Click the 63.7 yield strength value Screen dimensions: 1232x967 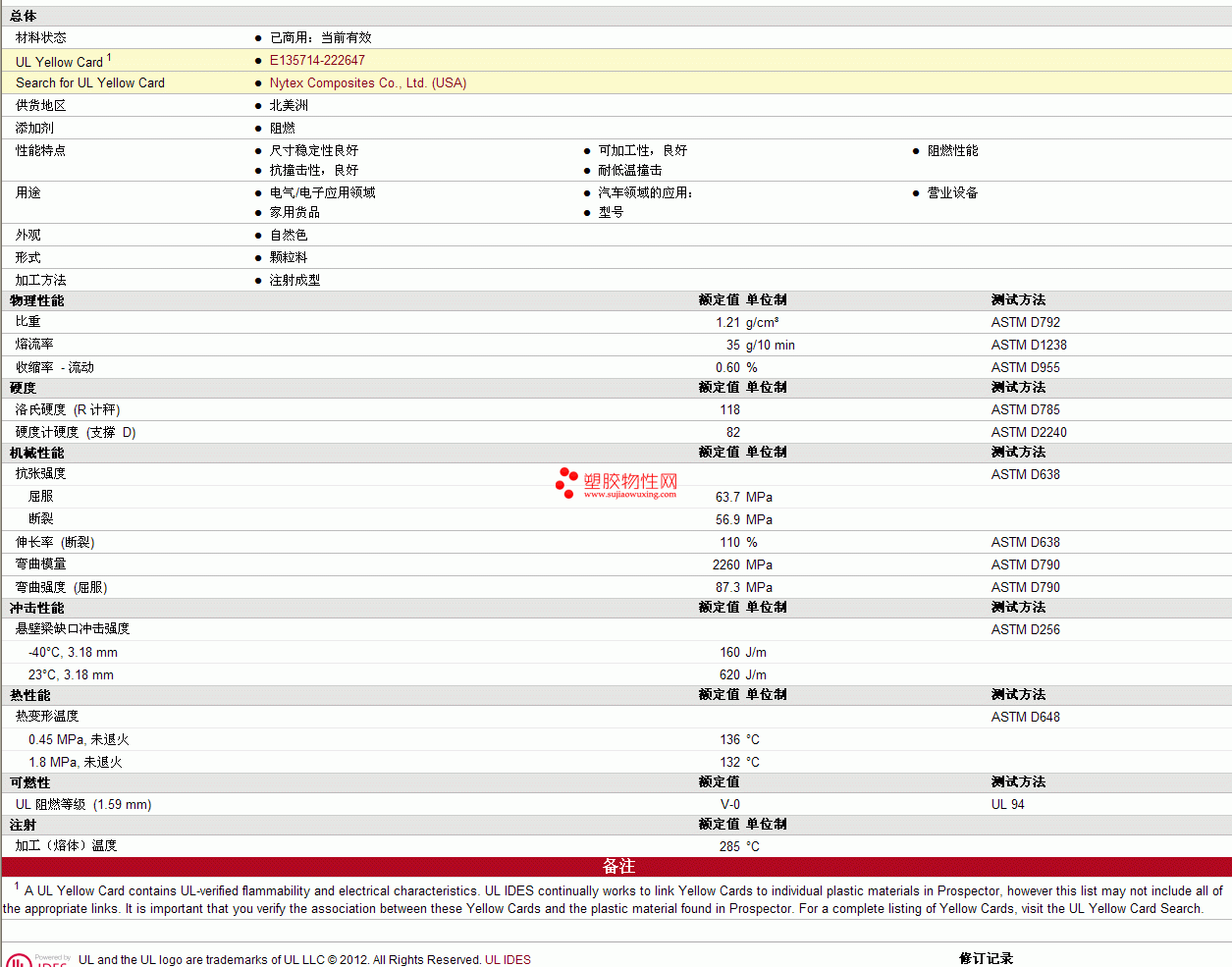coord(727,497)
